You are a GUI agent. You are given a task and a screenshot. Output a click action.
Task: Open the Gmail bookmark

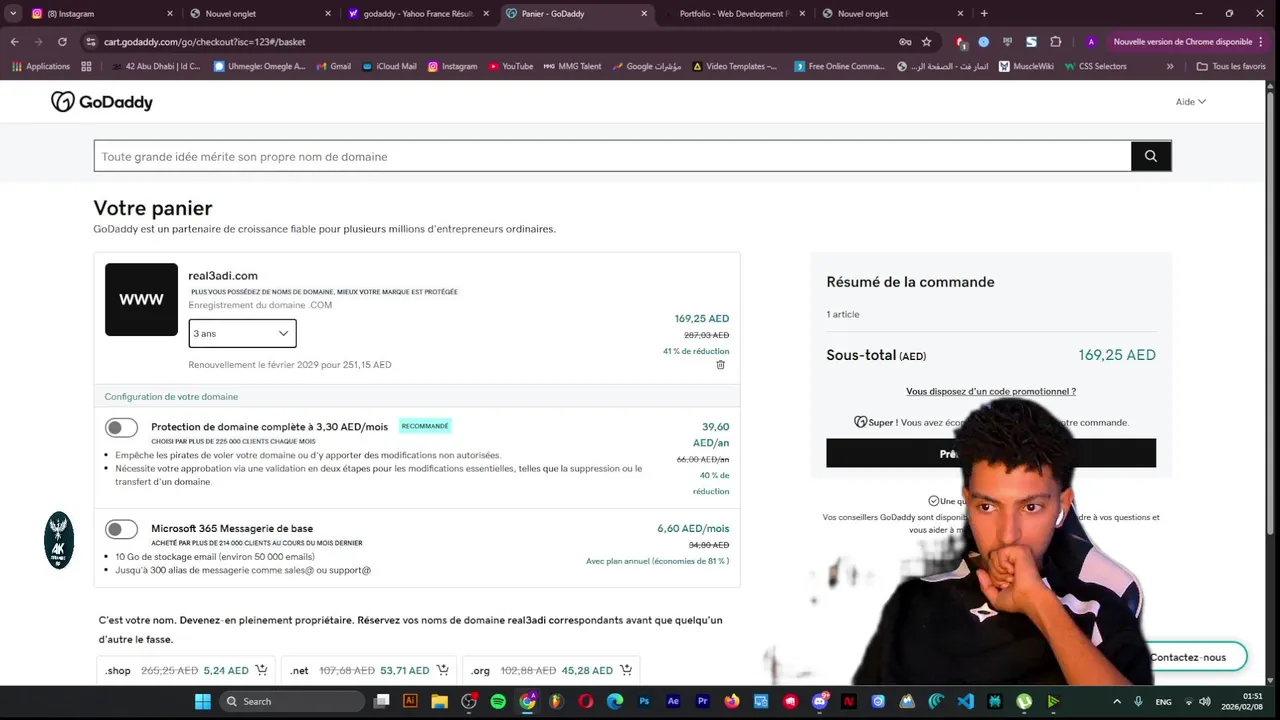coord(333,66)
